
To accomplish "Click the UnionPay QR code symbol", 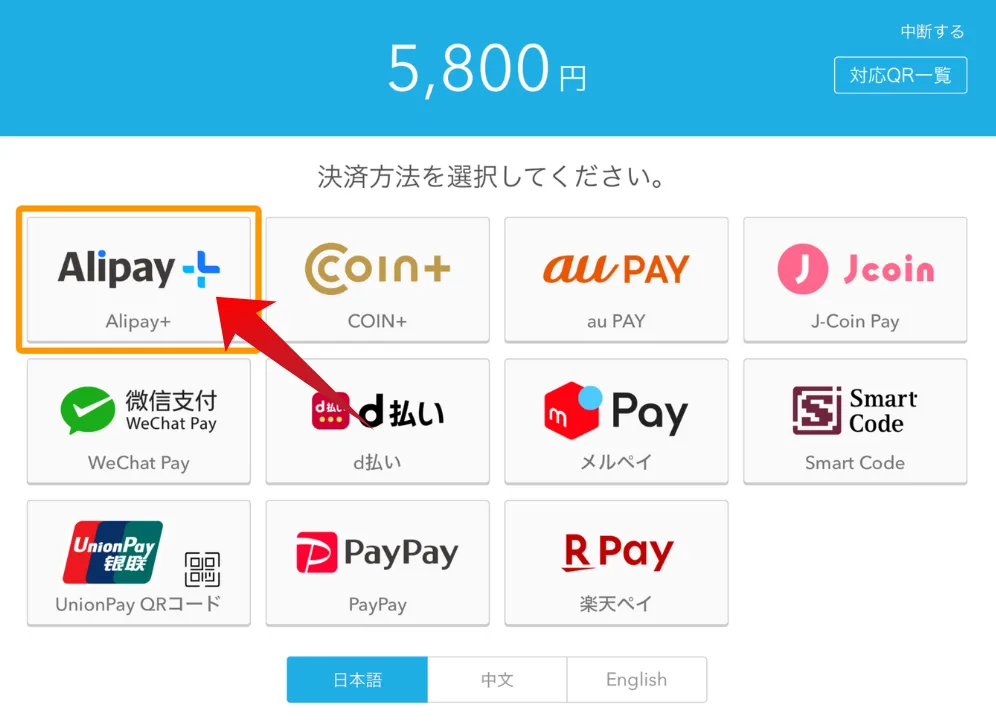I will pos(202,569).
